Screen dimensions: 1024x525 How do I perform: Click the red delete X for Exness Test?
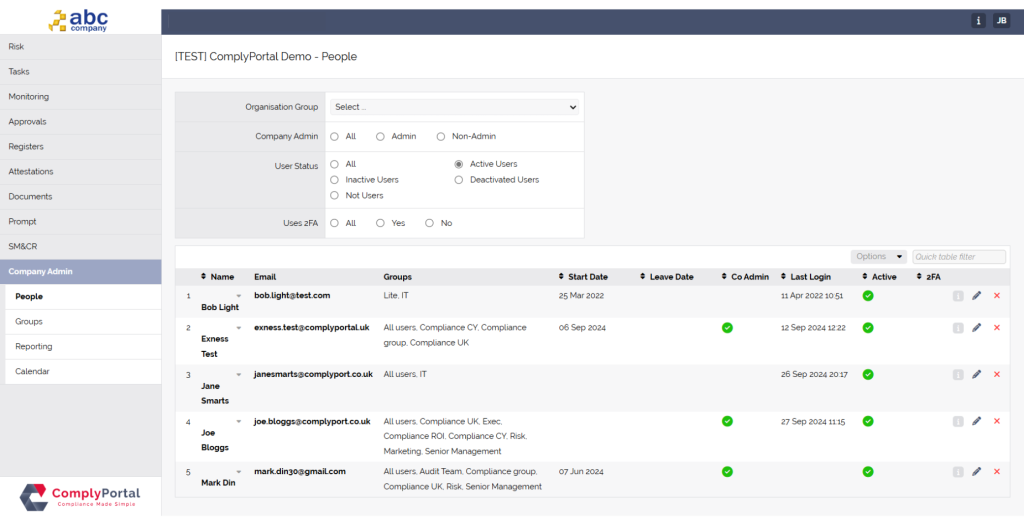(x=996, y=327)
